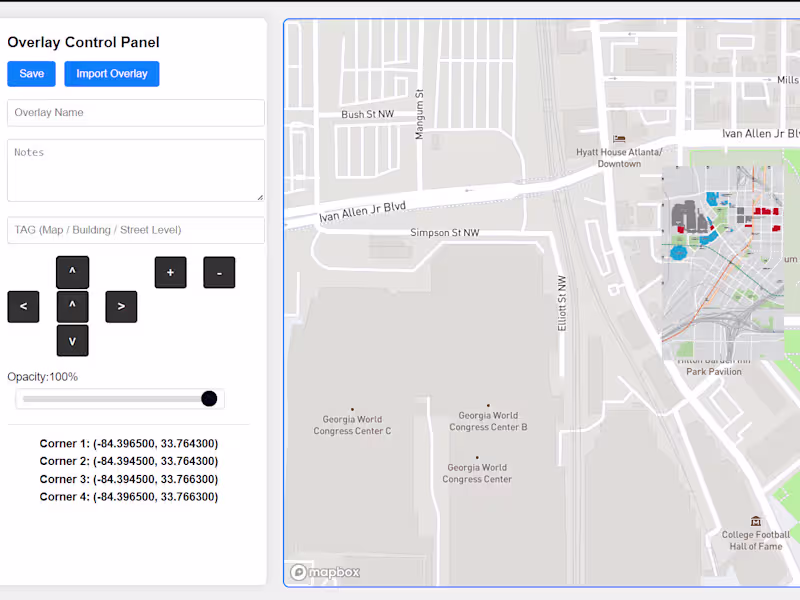Select Georgia World Congress Center C marker
Screen dimensions: 800x600
click(352, 409)
